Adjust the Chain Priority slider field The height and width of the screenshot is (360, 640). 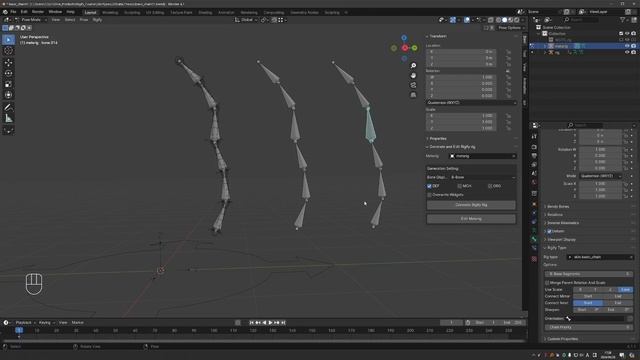[589, 327]
